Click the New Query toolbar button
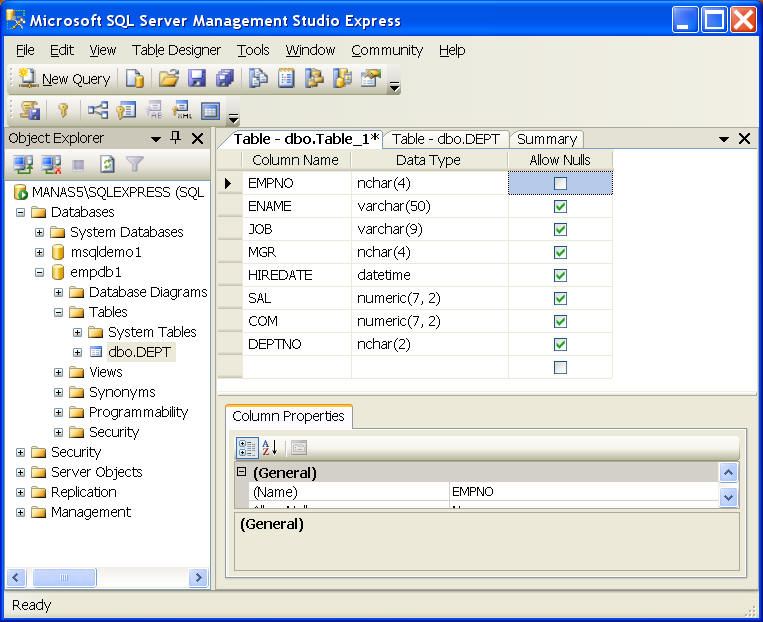Viewport: 763px width, 622px height. [64, 78]
